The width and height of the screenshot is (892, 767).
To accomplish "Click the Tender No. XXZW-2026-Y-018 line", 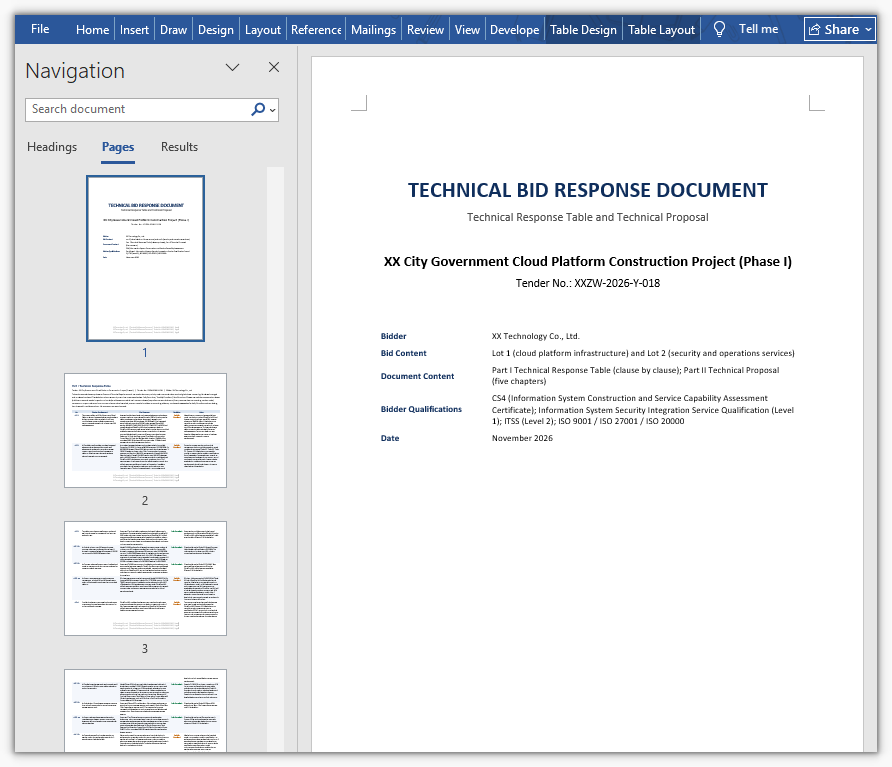I will point(588,283).
